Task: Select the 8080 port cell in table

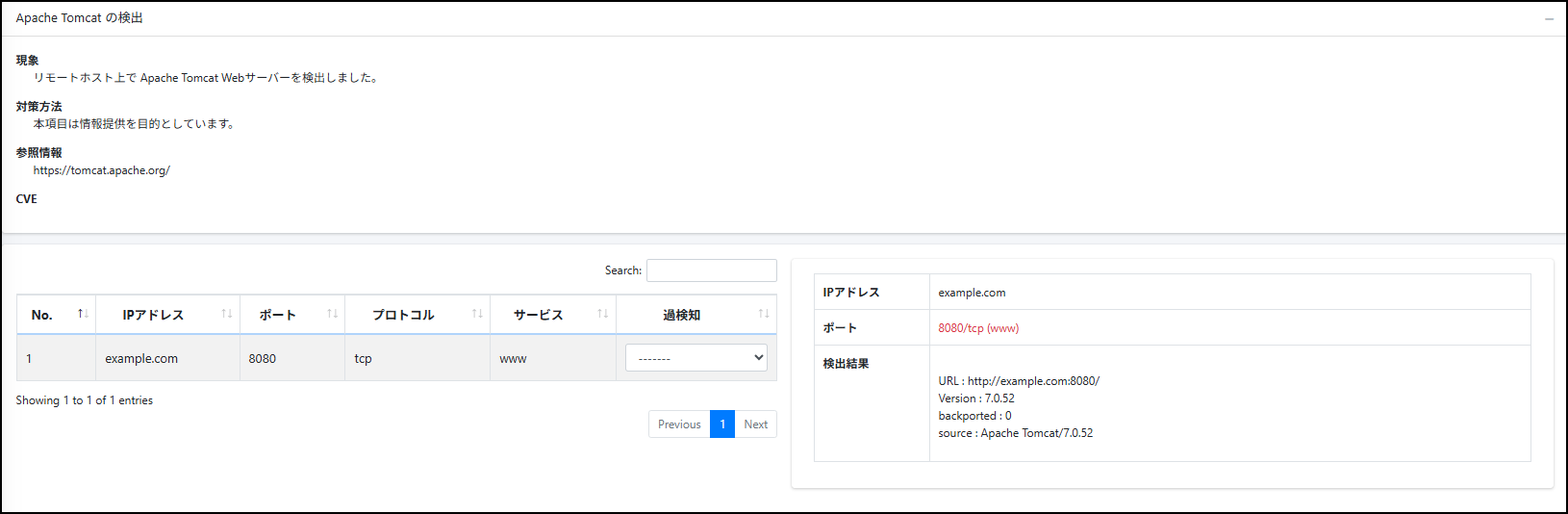Action: coord(292,358)
